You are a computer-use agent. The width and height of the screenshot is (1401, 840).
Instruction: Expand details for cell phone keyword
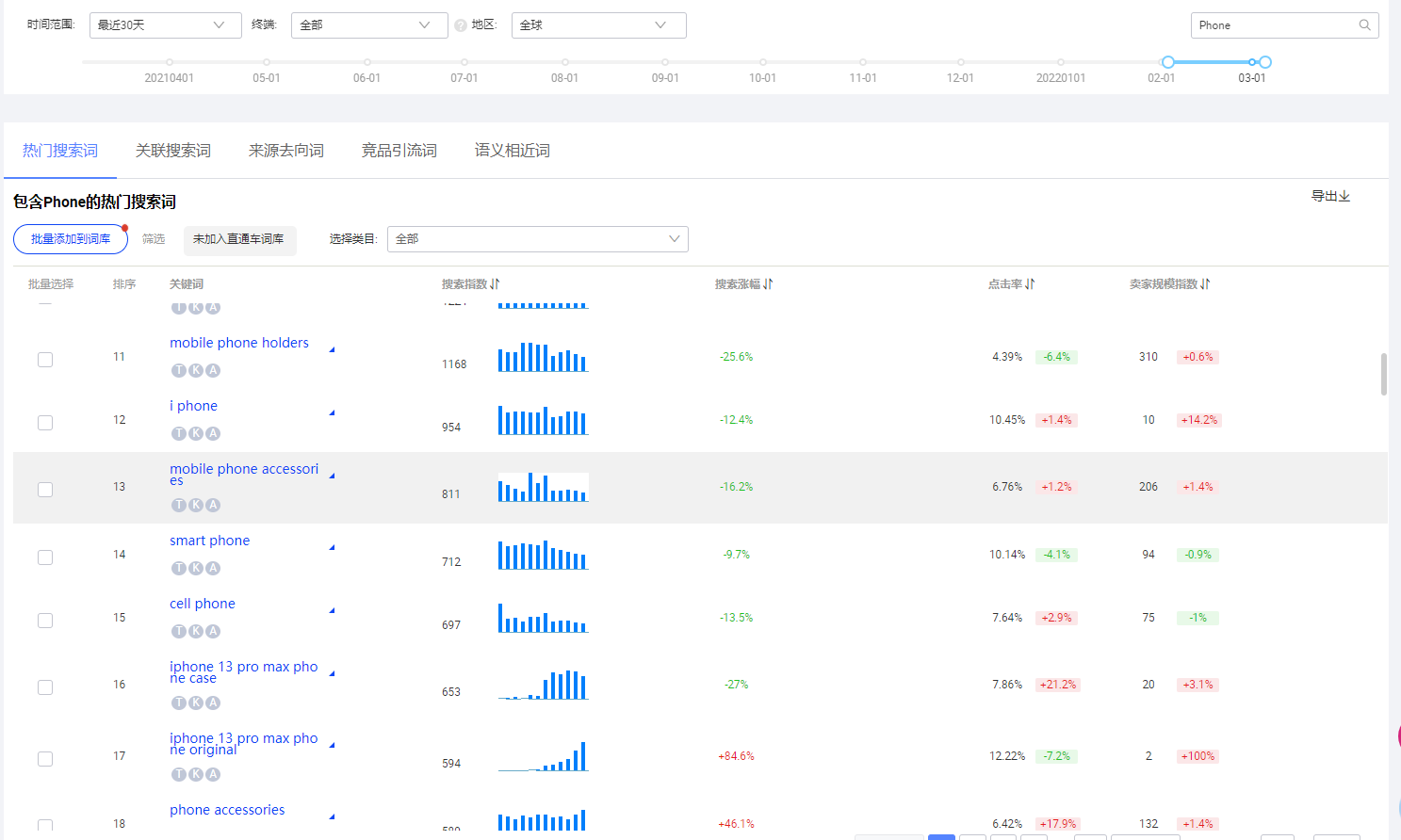click(331, 609)
